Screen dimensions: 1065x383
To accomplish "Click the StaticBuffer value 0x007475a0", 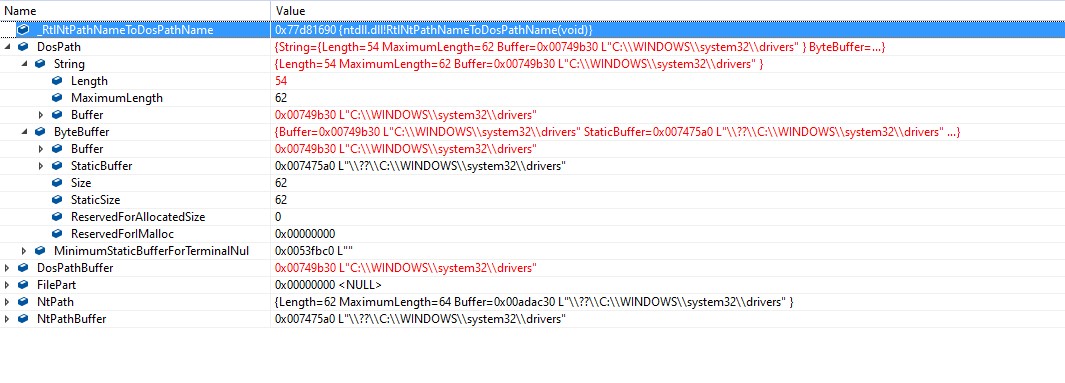I will [420, 166].
